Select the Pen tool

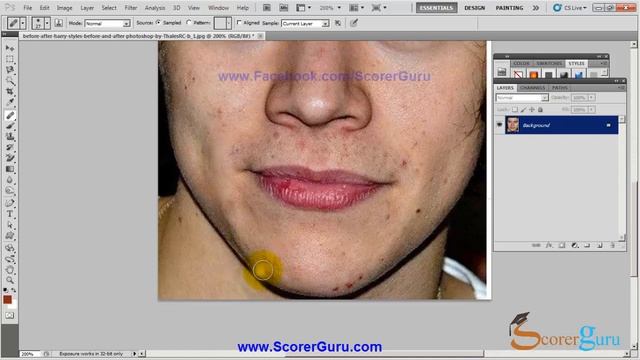pos(10,203)
